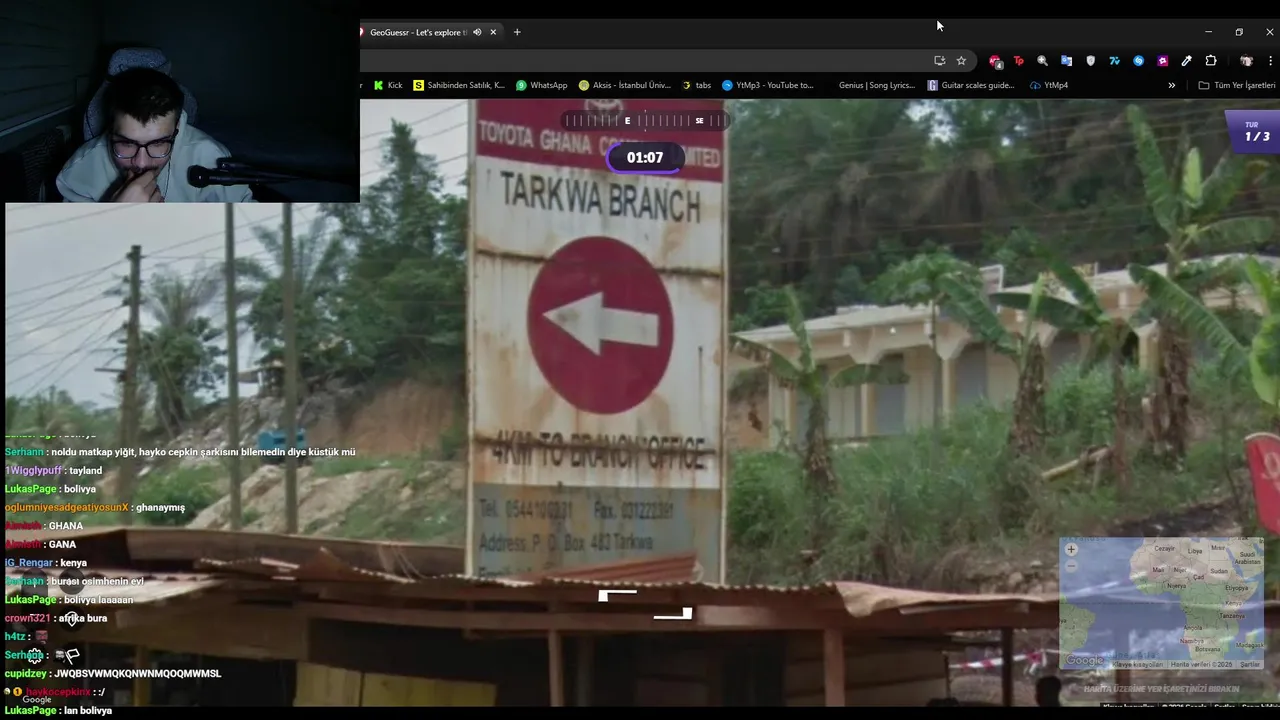Open the Aksis İstanbul Üniv bookmark
Screen dimensions: 1280x720
tap(624, 85)
